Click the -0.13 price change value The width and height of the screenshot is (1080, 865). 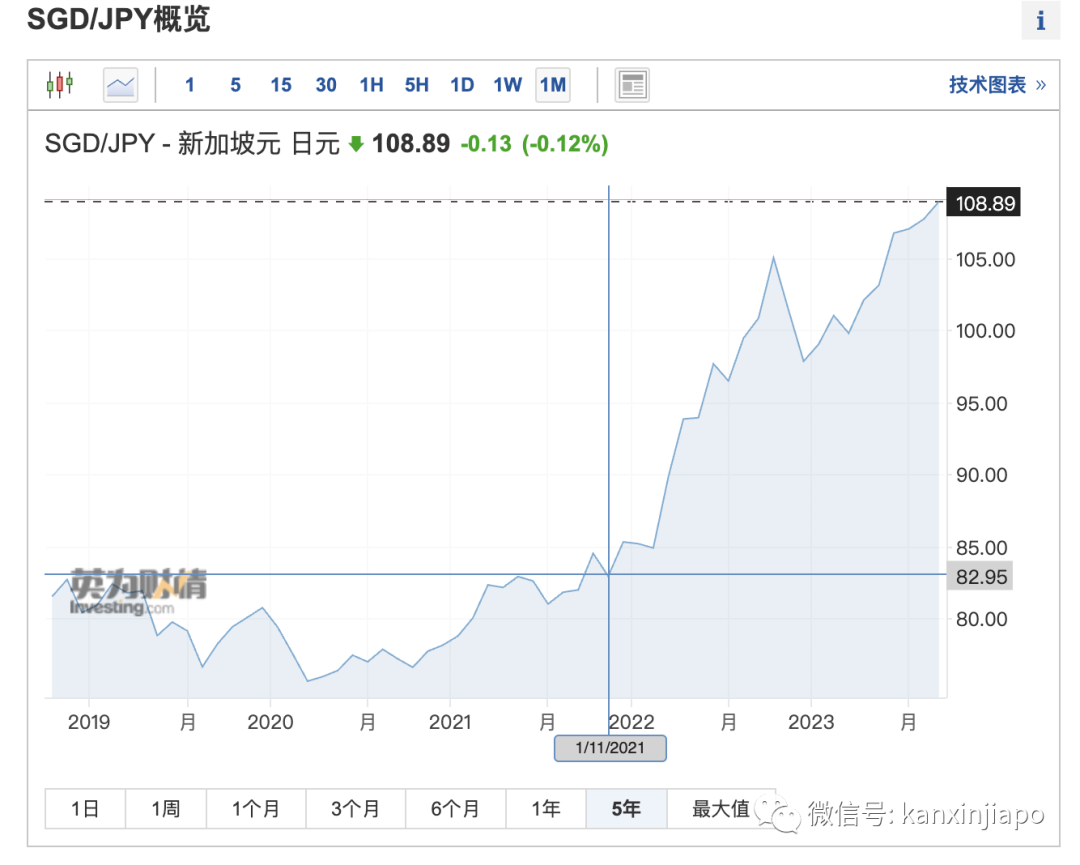(x=486, y=144)
